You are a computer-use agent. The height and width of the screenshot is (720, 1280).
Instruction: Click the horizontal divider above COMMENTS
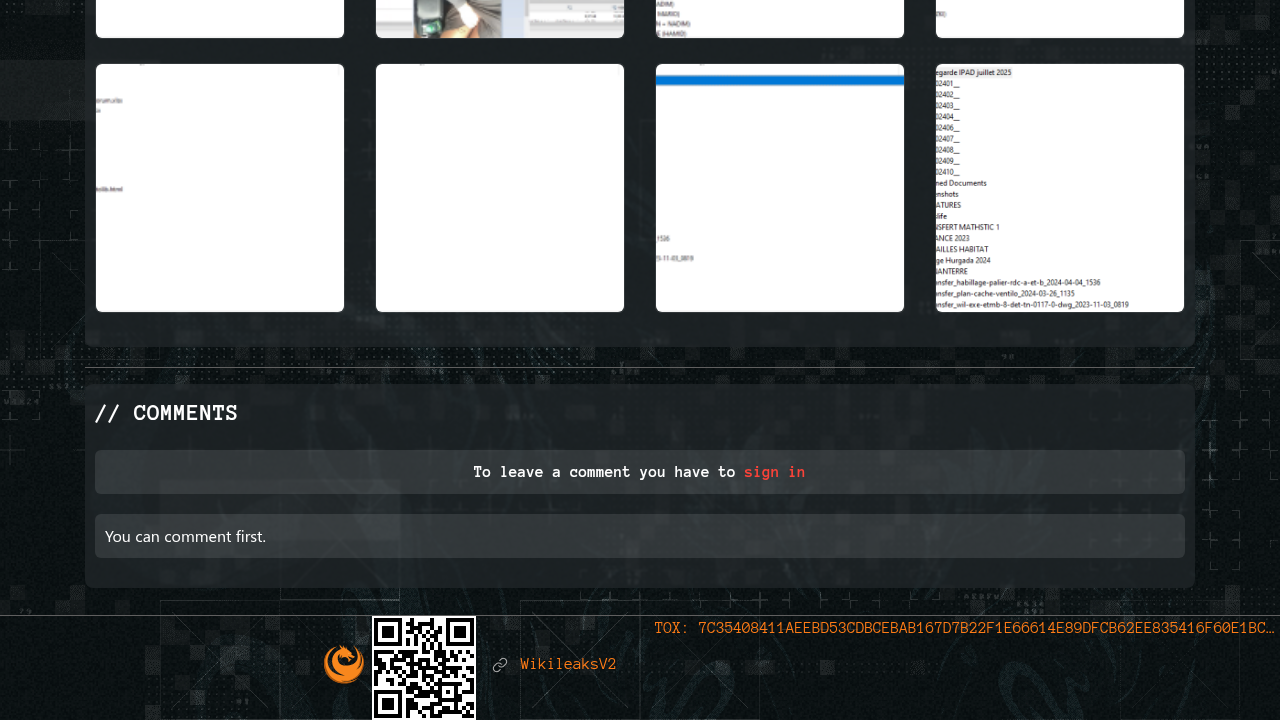point(640,367)
